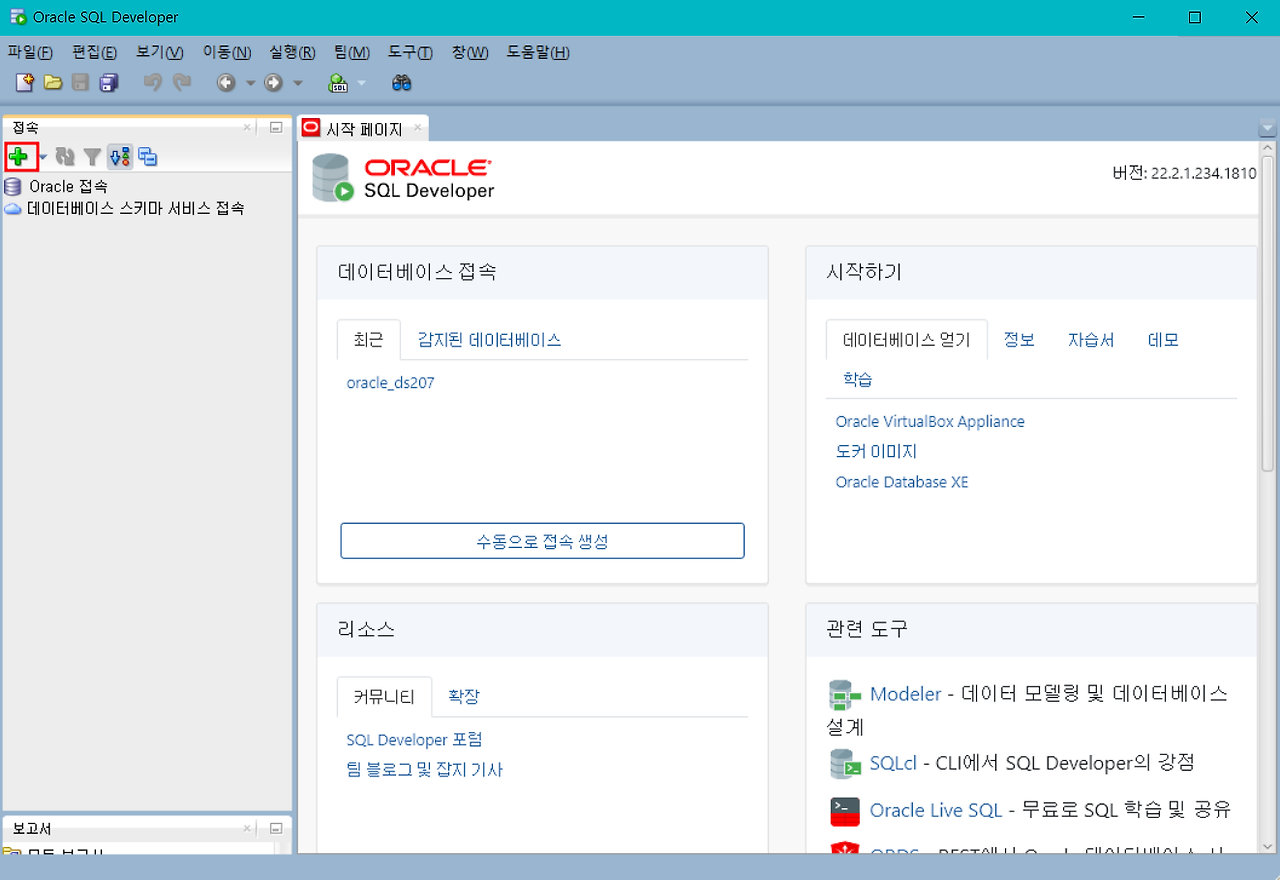This screenshot has height=880, width=1280.
Task: Open the 도커 이미지 link
Action: [876, 452]
